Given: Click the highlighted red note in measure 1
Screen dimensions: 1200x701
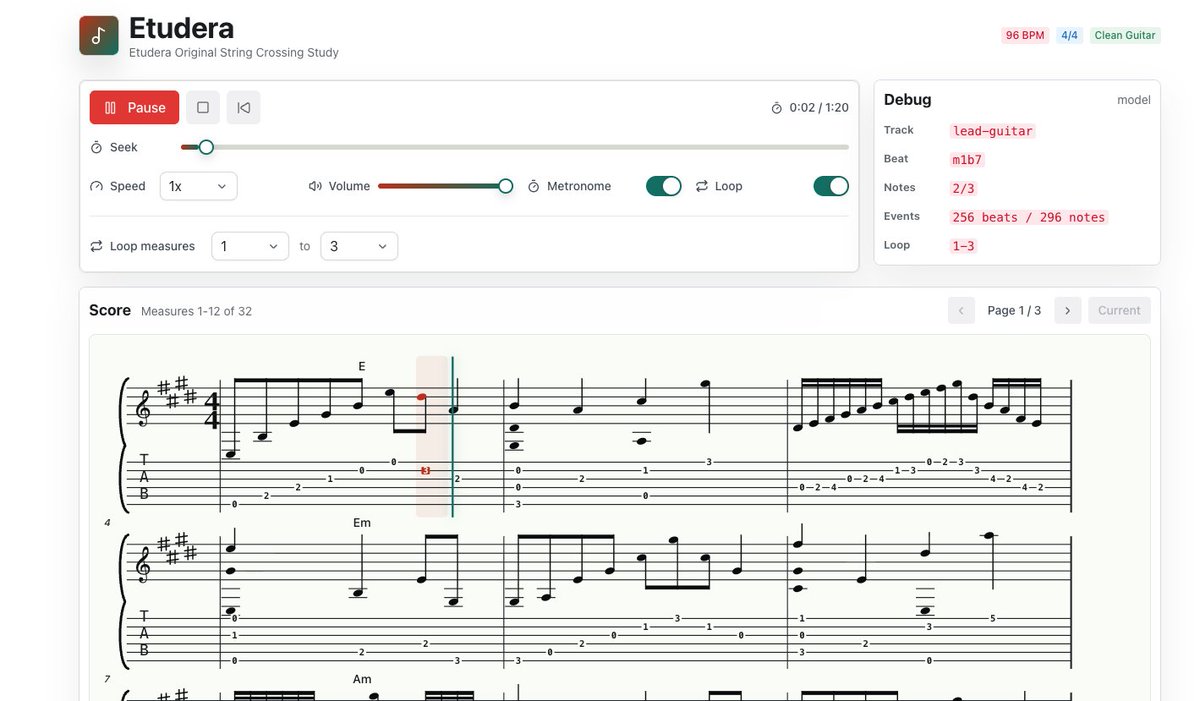Looking at the screenshot, I should 421,397.
